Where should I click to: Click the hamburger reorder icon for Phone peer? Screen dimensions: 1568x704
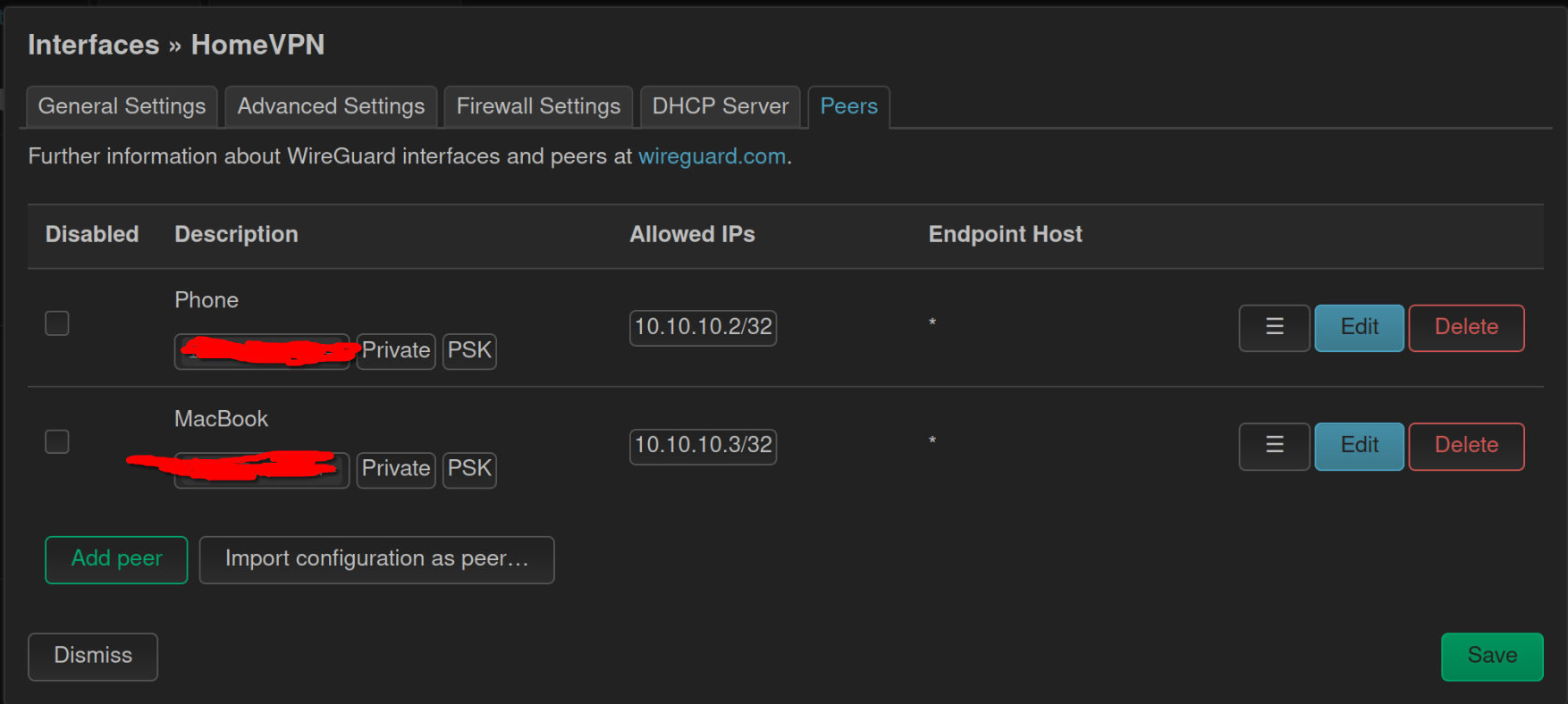pos(1274,327)
